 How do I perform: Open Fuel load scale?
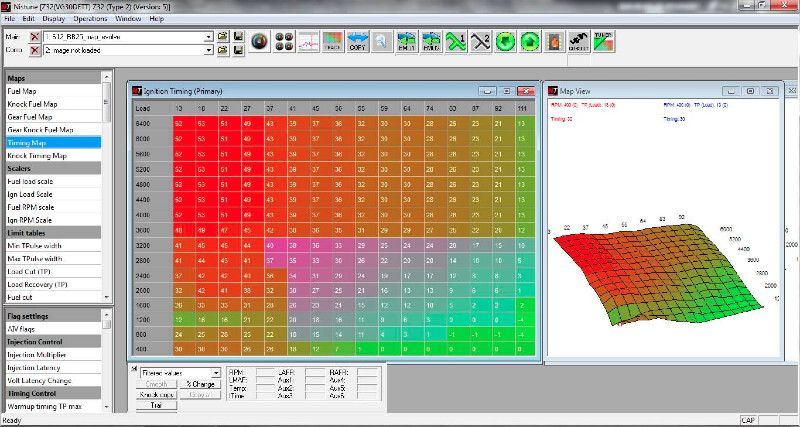53,181
